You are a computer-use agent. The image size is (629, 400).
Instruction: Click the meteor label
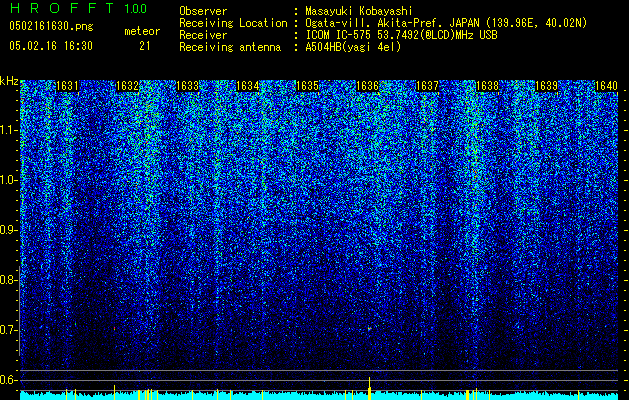(142, 31)
